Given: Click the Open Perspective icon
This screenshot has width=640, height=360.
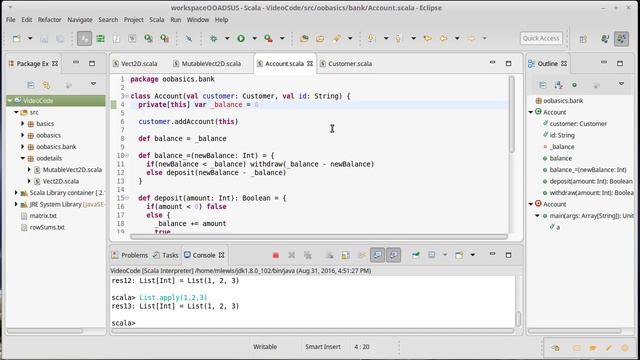Looking at the screenshot, I should click(583, 39).
